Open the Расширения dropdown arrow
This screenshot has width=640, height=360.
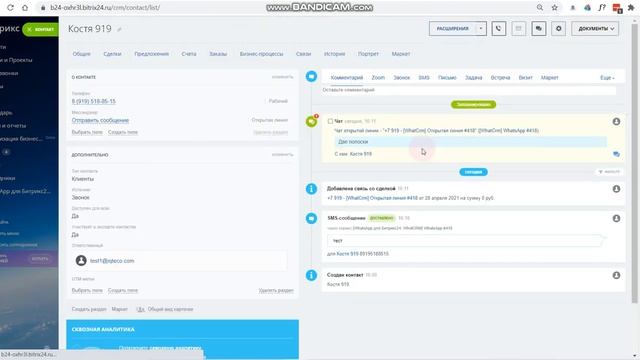click(x=481, y=29)
